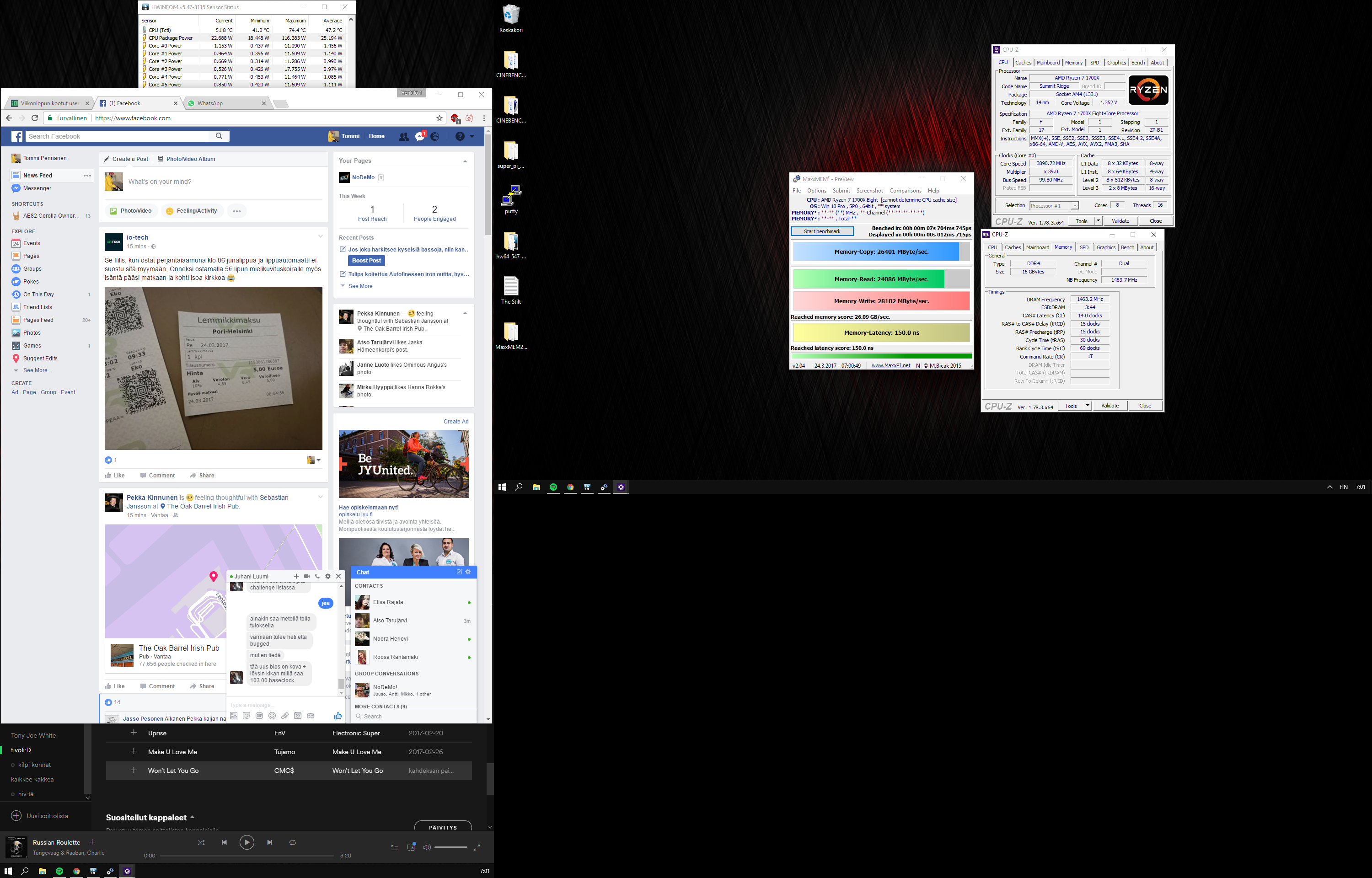Click Start benchmark in MaxxMEM
Viewport: 1372px width, 878px height.
tap(822, 231)
